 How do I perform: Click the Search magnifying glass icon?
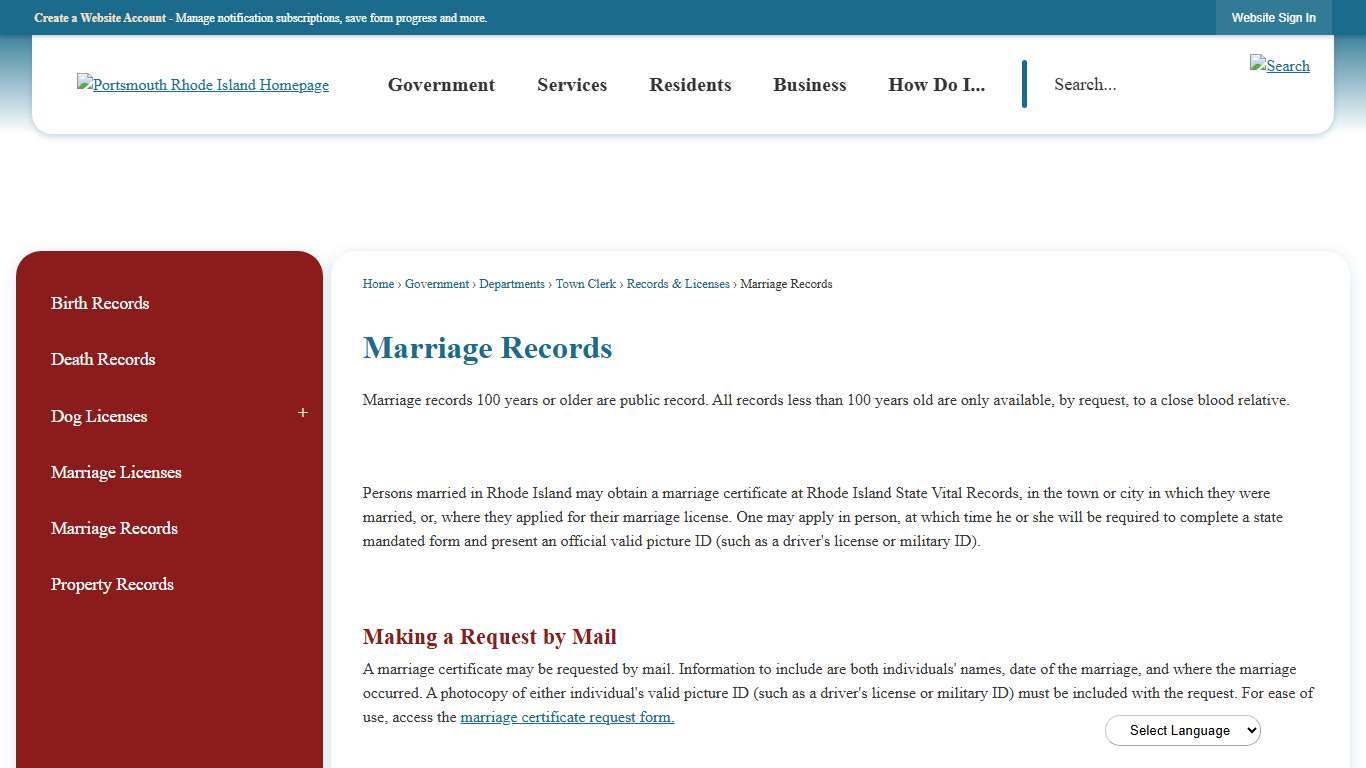[x=1279, y=66]
